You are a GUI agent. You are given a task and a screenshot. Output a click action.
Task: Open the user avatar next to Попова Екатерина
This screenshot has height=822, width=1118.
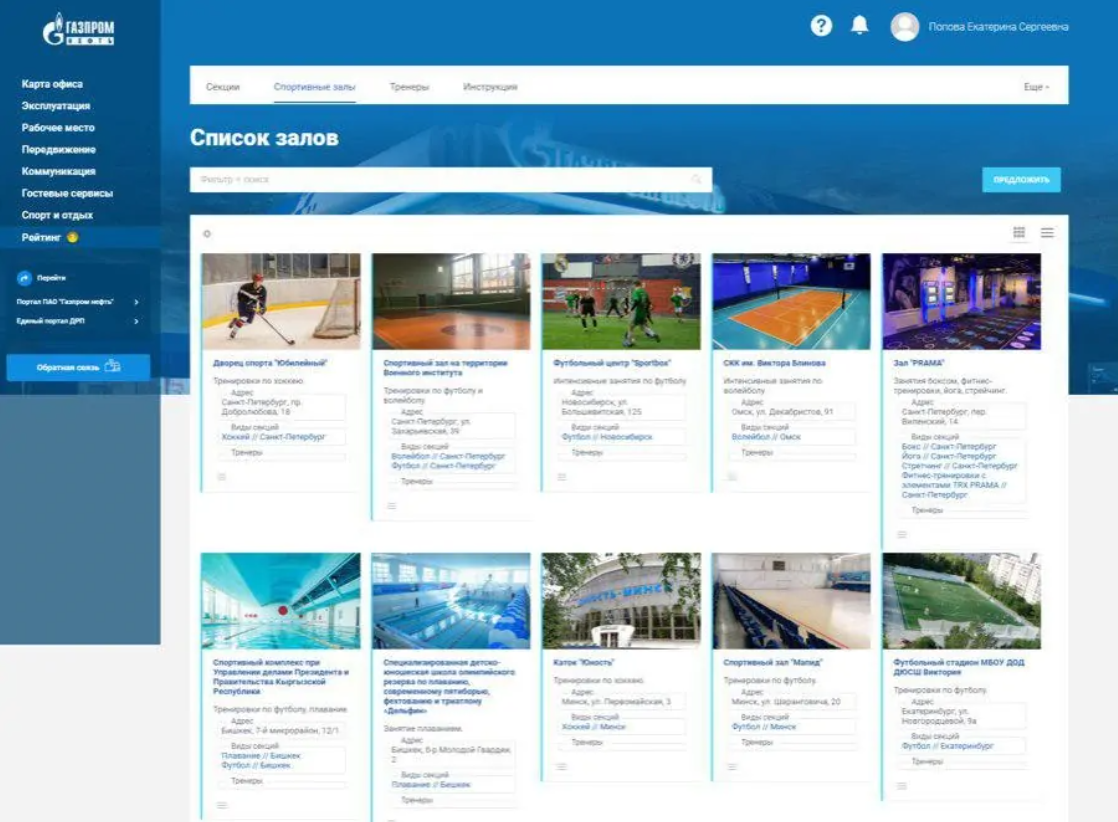[x=905, y=27]
